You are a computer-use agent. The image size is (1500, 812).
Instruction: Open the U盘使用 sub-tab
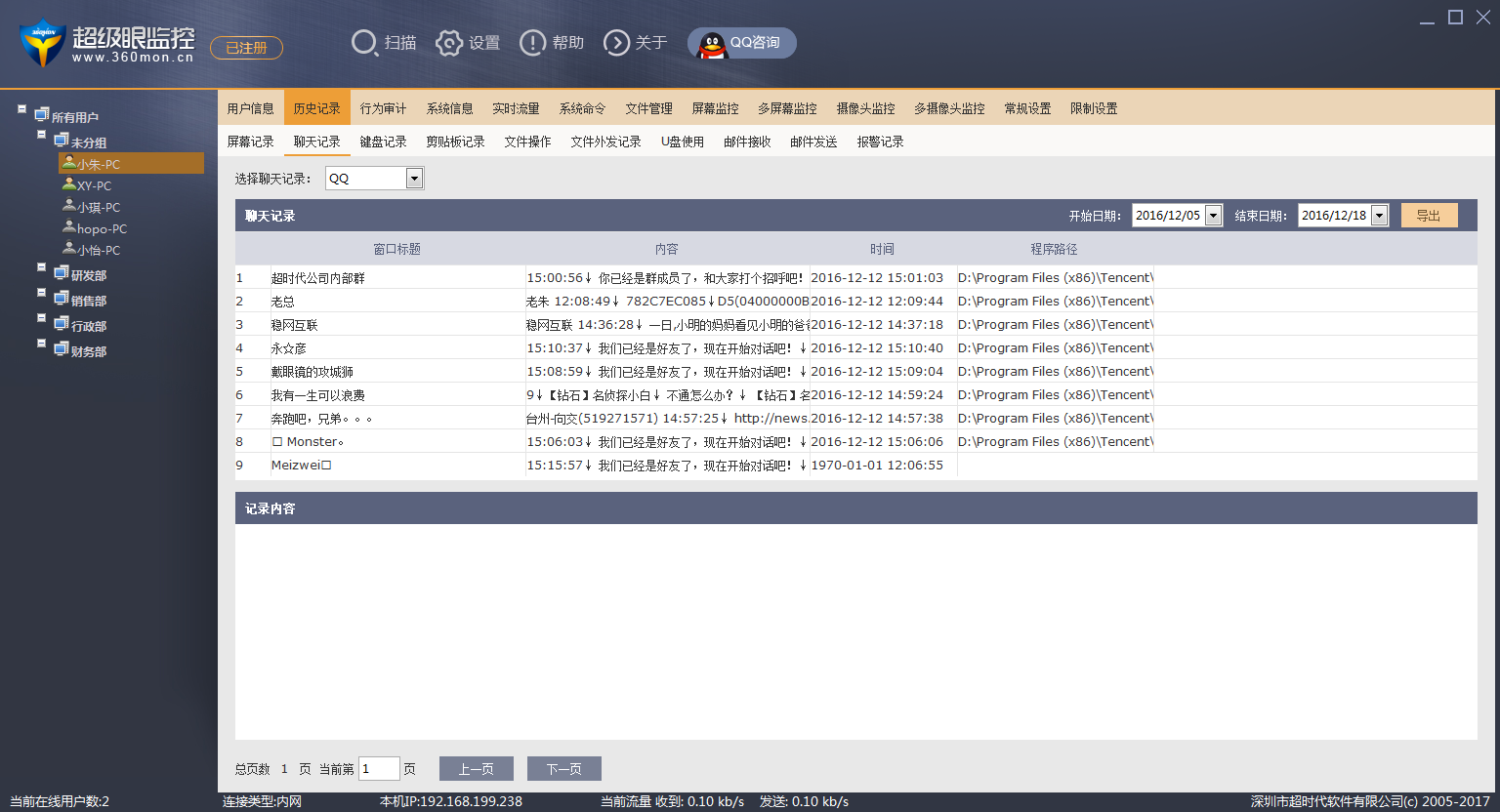coord(683,142)
